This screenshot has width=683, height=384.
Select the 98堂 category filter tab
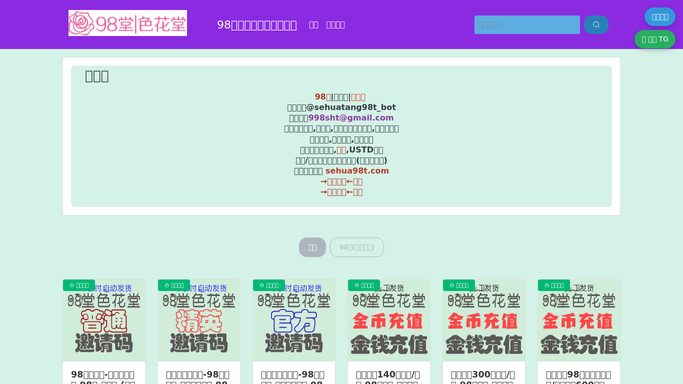pos(357,247)
